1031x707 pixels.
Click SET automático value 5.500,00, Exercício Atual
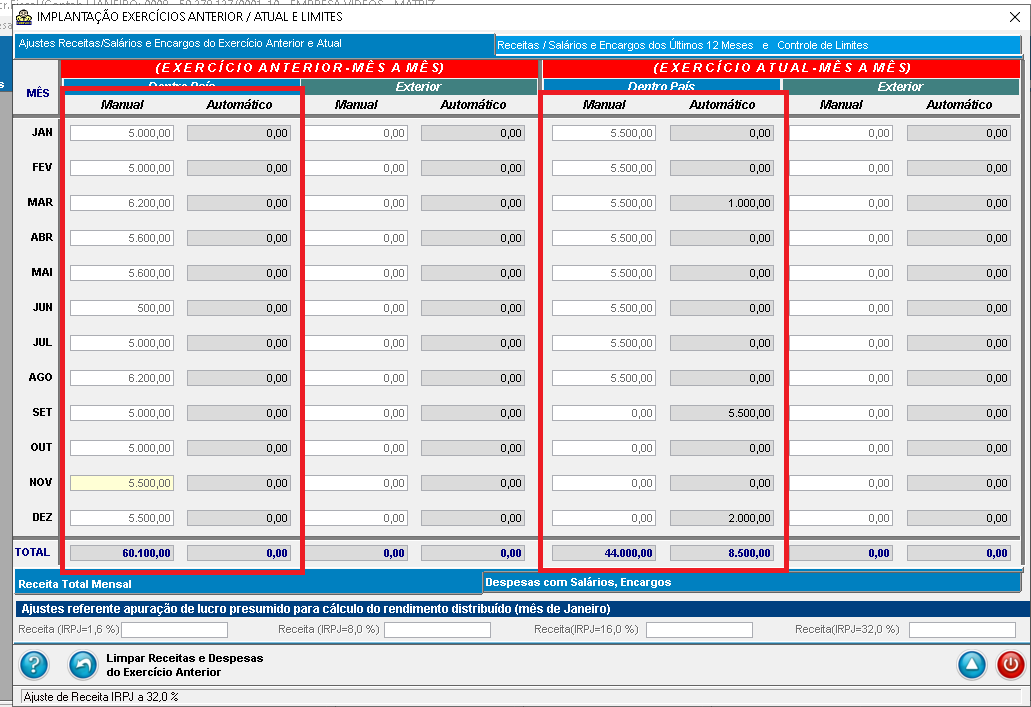point(722,413)
